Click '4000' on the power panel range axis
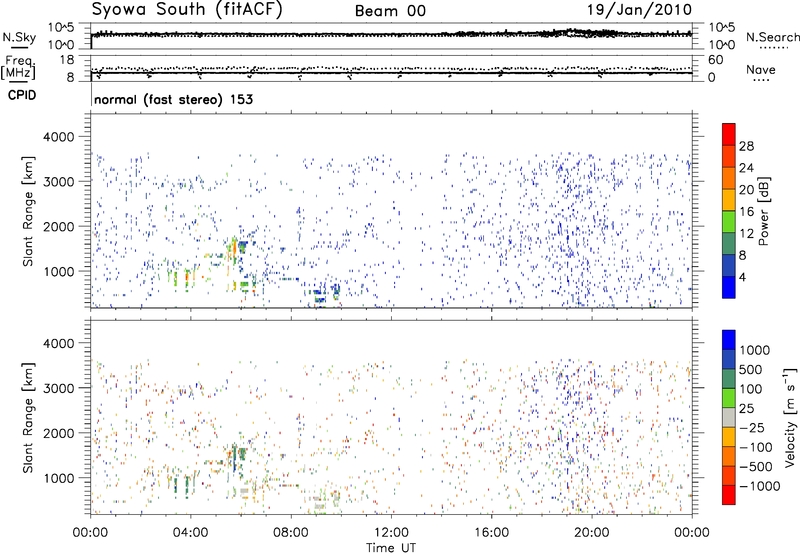Image resolution: width=800 pixels, height=554 pixels. (59, 137)
